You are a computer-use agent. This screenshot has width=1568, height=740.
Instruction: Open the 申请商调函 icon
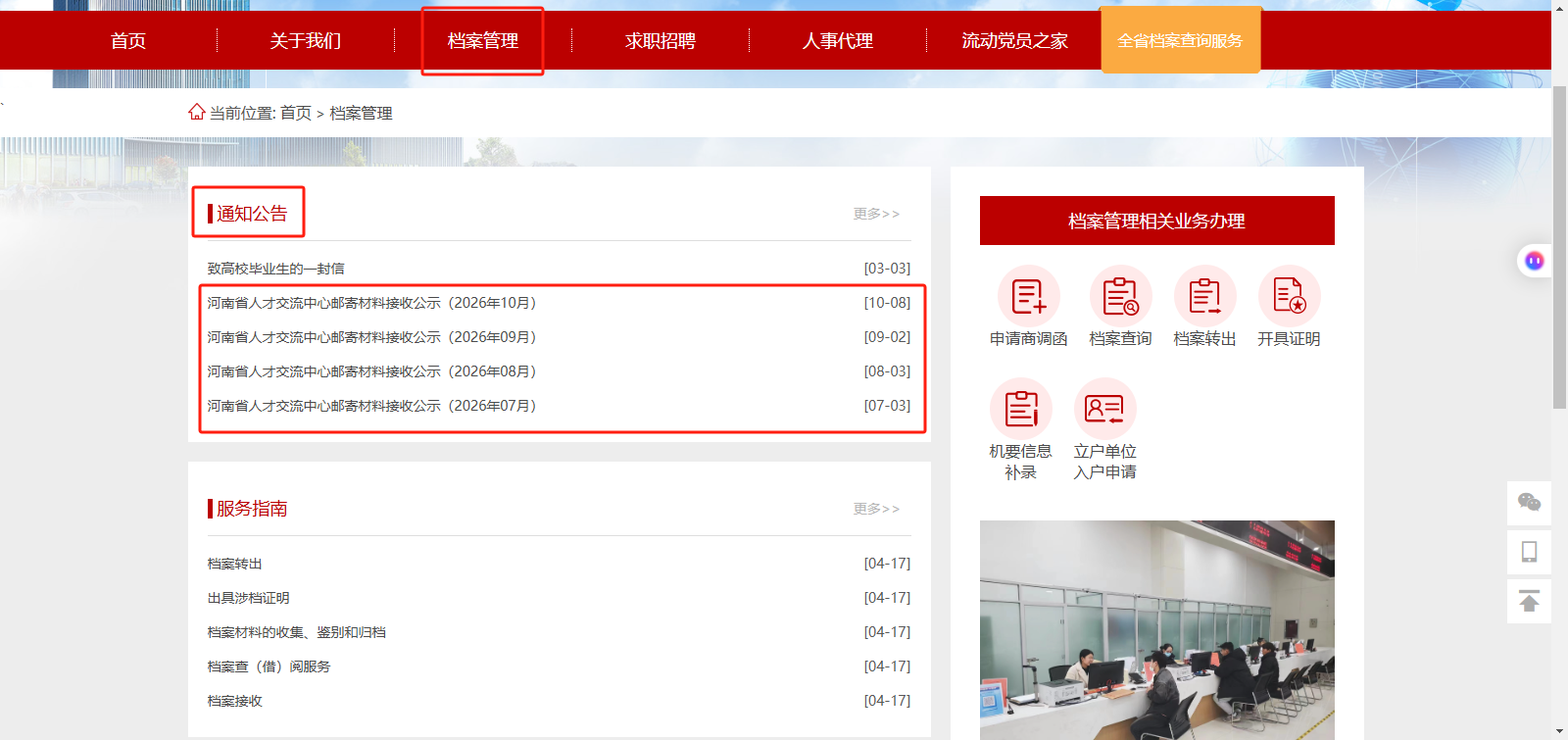pyautogui.click(x=1028, y=296)
